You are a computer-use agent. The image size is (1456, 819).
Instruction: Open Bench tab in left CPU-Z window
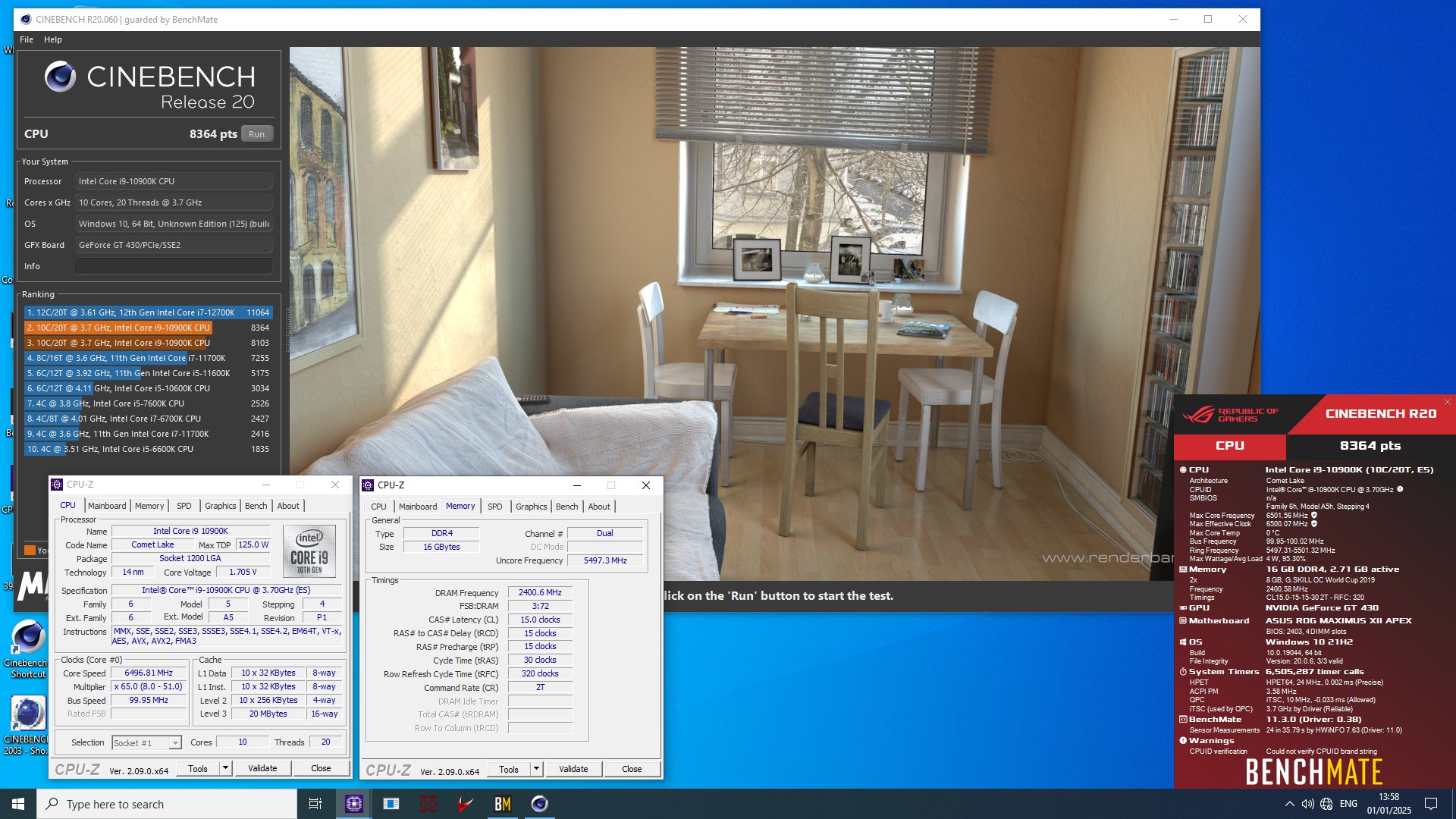pyautogui.click(x=256, y=506)
